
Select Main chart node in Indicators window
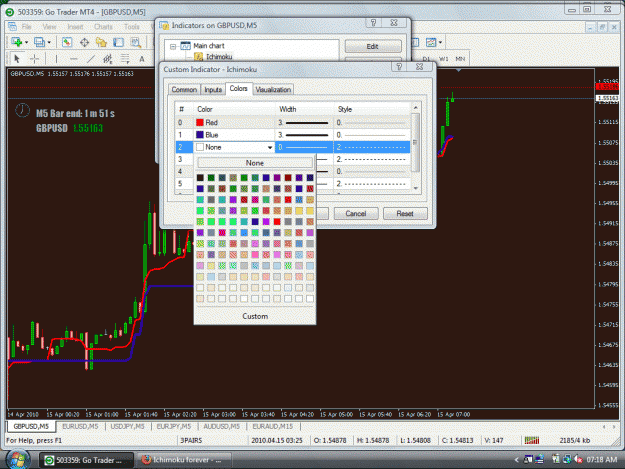click(209, 46)
